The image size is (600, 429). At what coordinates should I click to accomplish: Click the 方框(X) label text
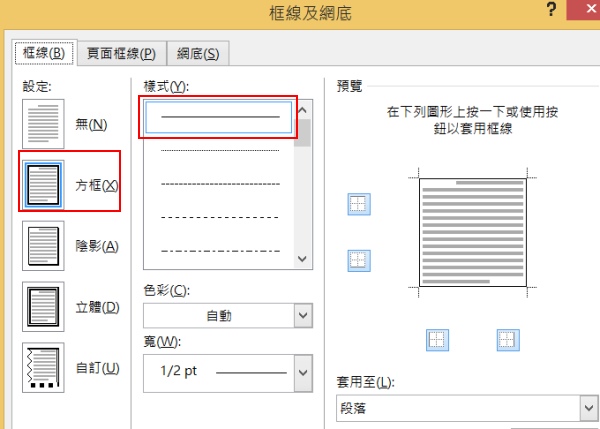[97, 185]
